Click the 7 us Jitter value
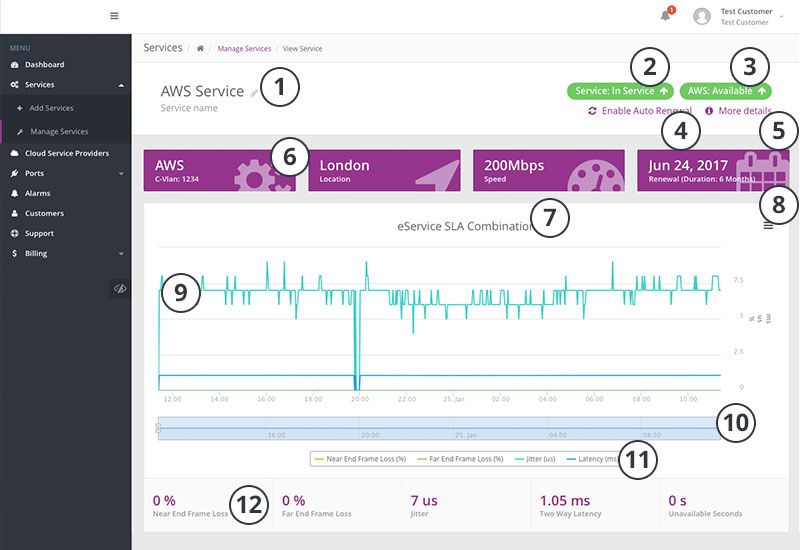The width and height of the screenshot is (800, 550). point(424,501)
